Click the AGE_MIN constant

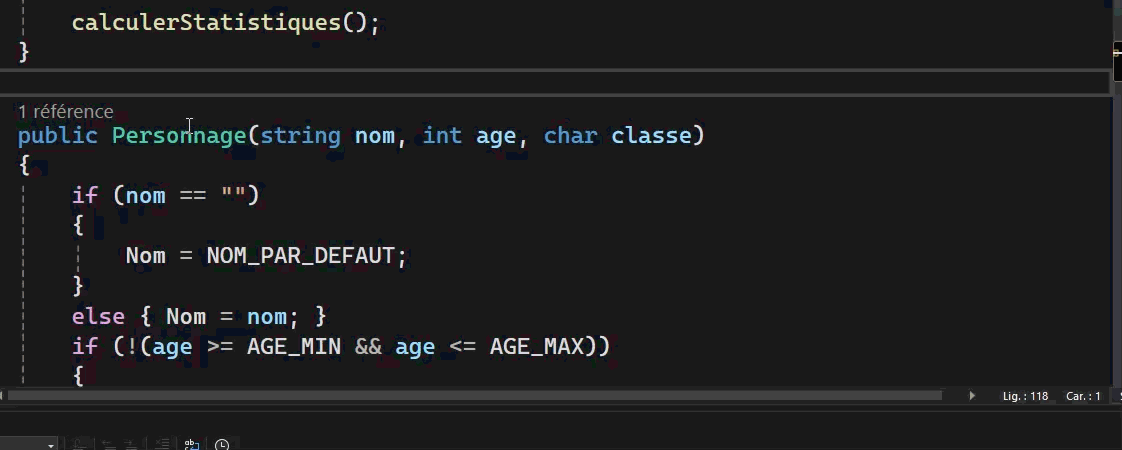[293, 346]
